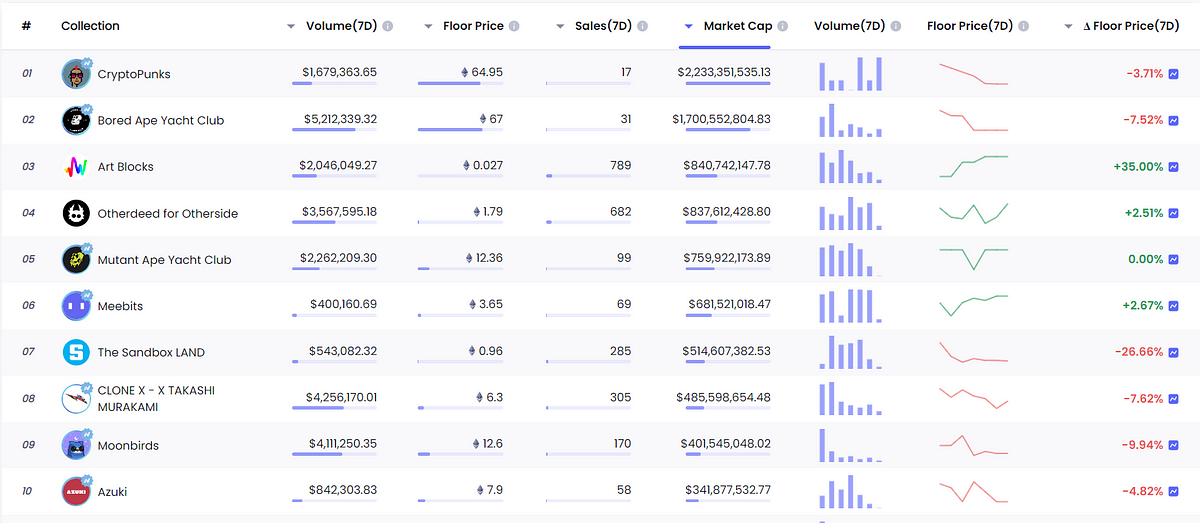
Task: Open chart icon beside Meebits +2.67%
Action: 1173,306
